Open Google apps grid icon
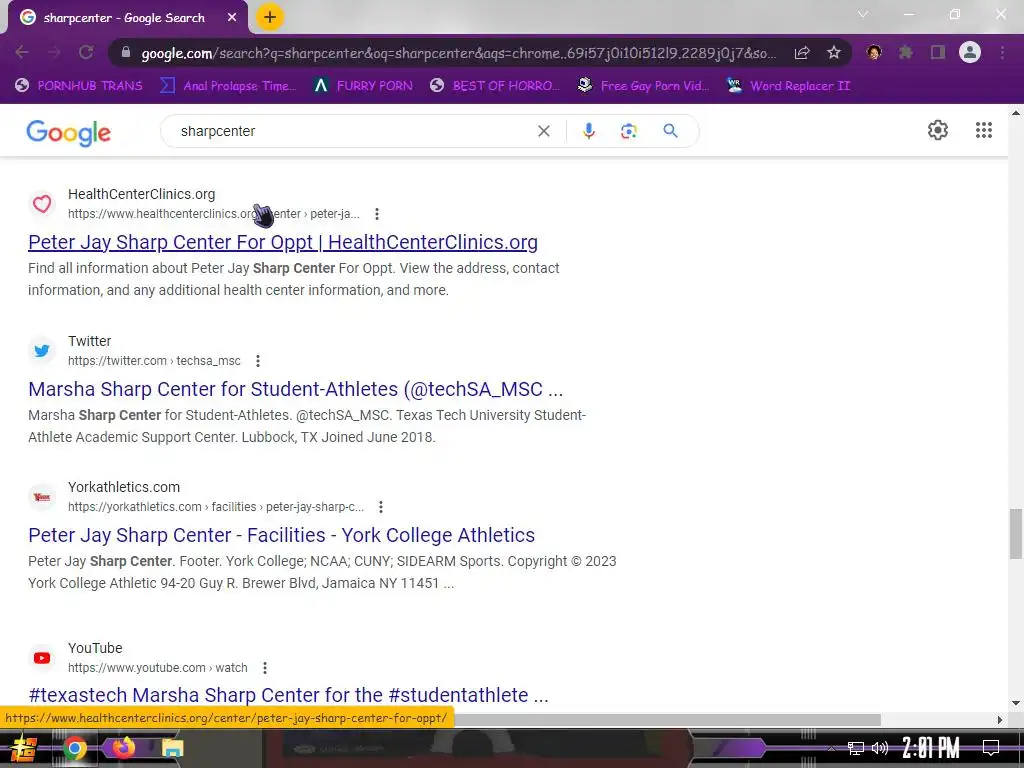The height and width of the screenshot is (768, 1024). 984,130
